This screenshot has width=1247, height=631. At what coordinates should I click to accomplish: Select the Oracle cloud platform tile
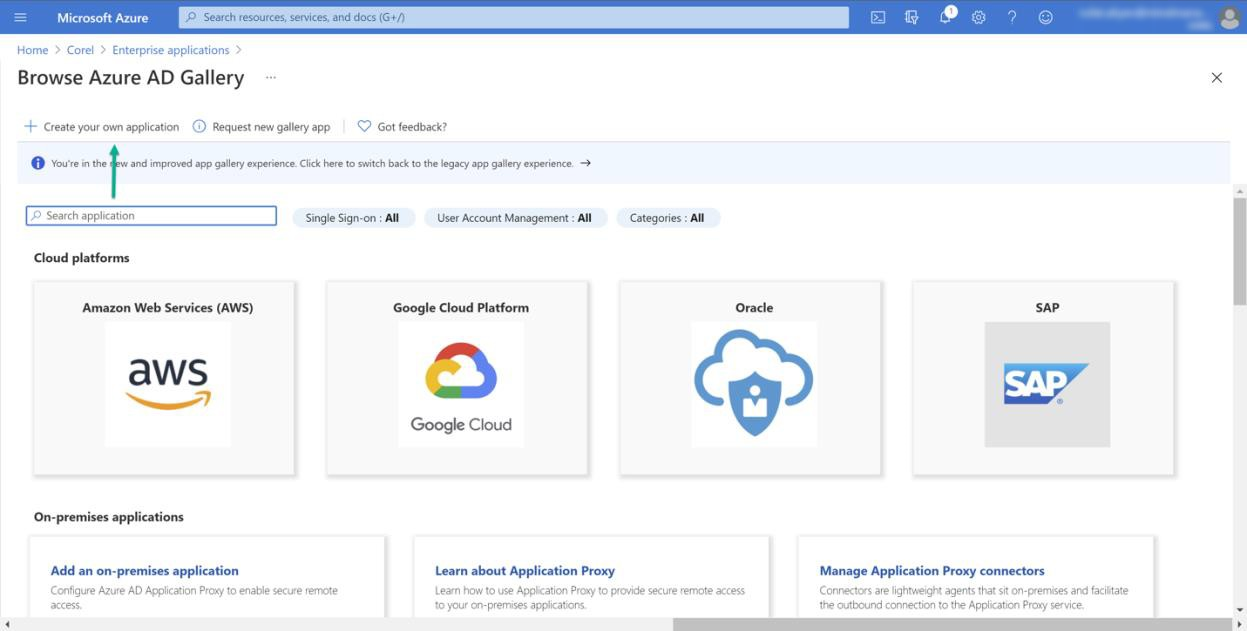(750, 378)
